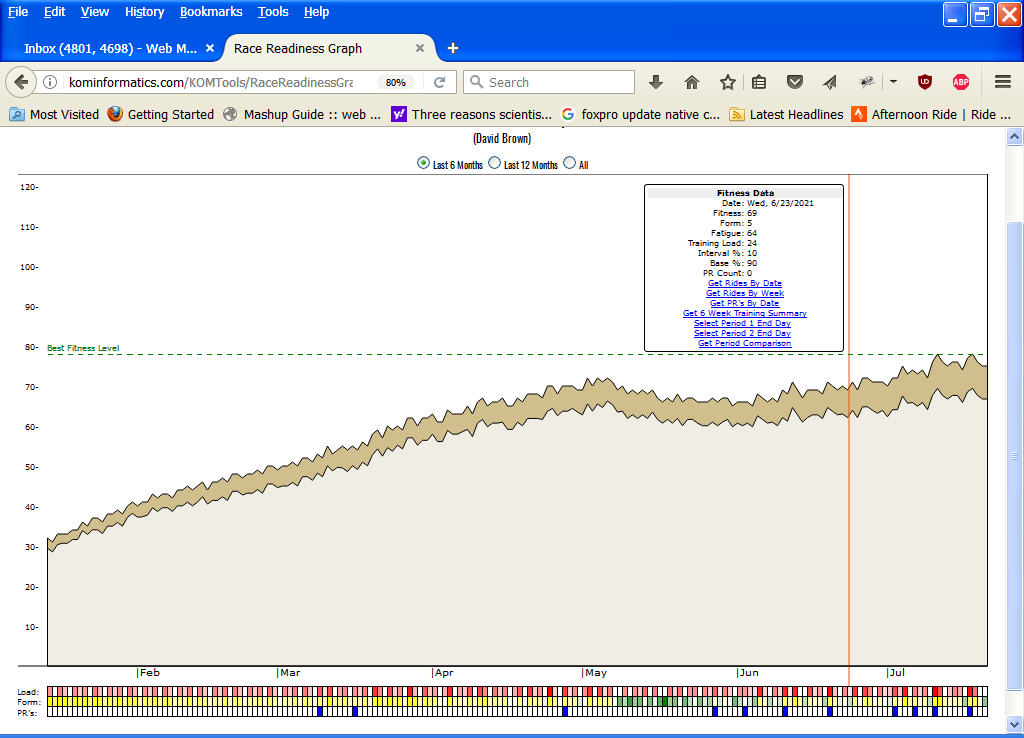Image resolution: width=1024 pixels, height=738 pixels.
Task: Expand the dropdown arrow beside the bug icon
Action: coord(893,82)
